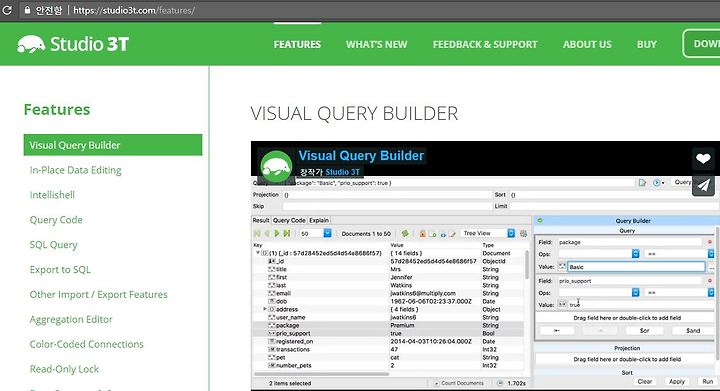Click the run query play icon
720x391 pixels.
pyautogui.click(x=657, y=183)
